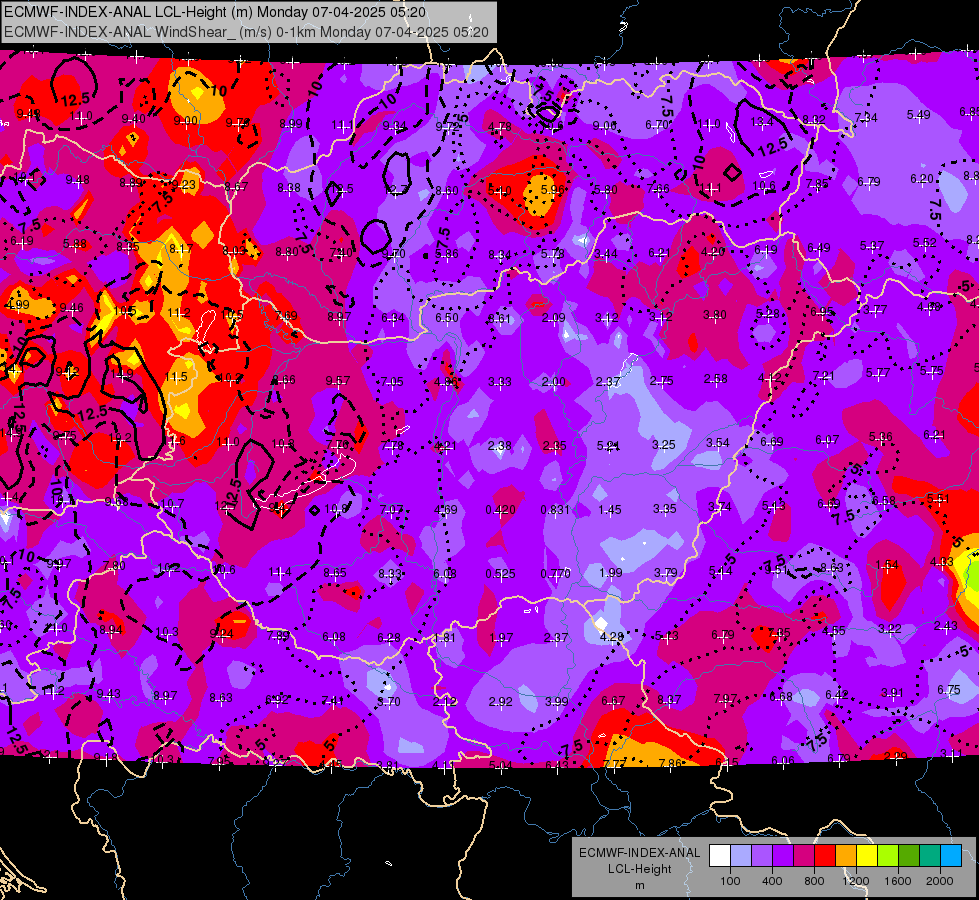Click the lime-green swatch in the legend

coord(888,856)
